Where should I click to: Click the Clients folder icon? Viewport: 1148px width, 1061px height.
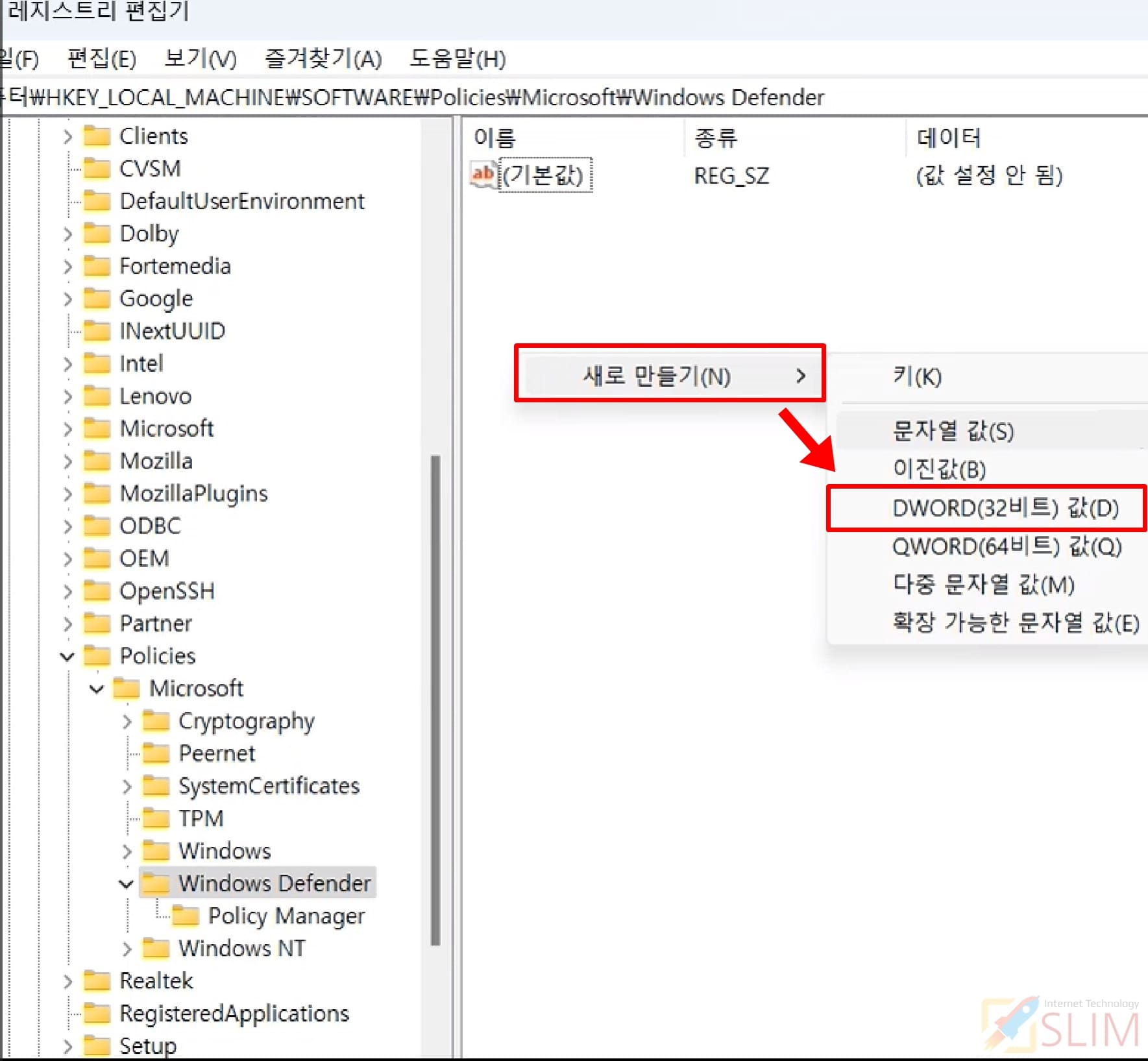click(97, 136)
